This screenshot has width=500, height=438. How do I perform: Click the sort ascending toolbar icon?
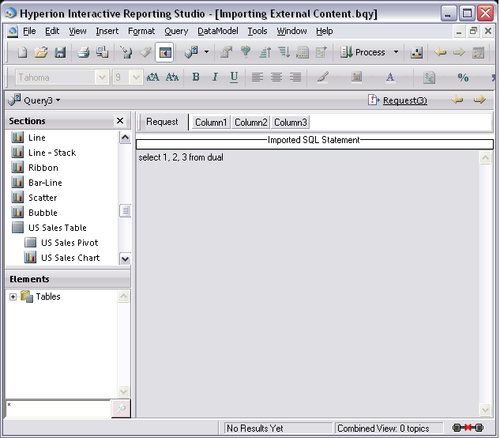tap(265, 52)
